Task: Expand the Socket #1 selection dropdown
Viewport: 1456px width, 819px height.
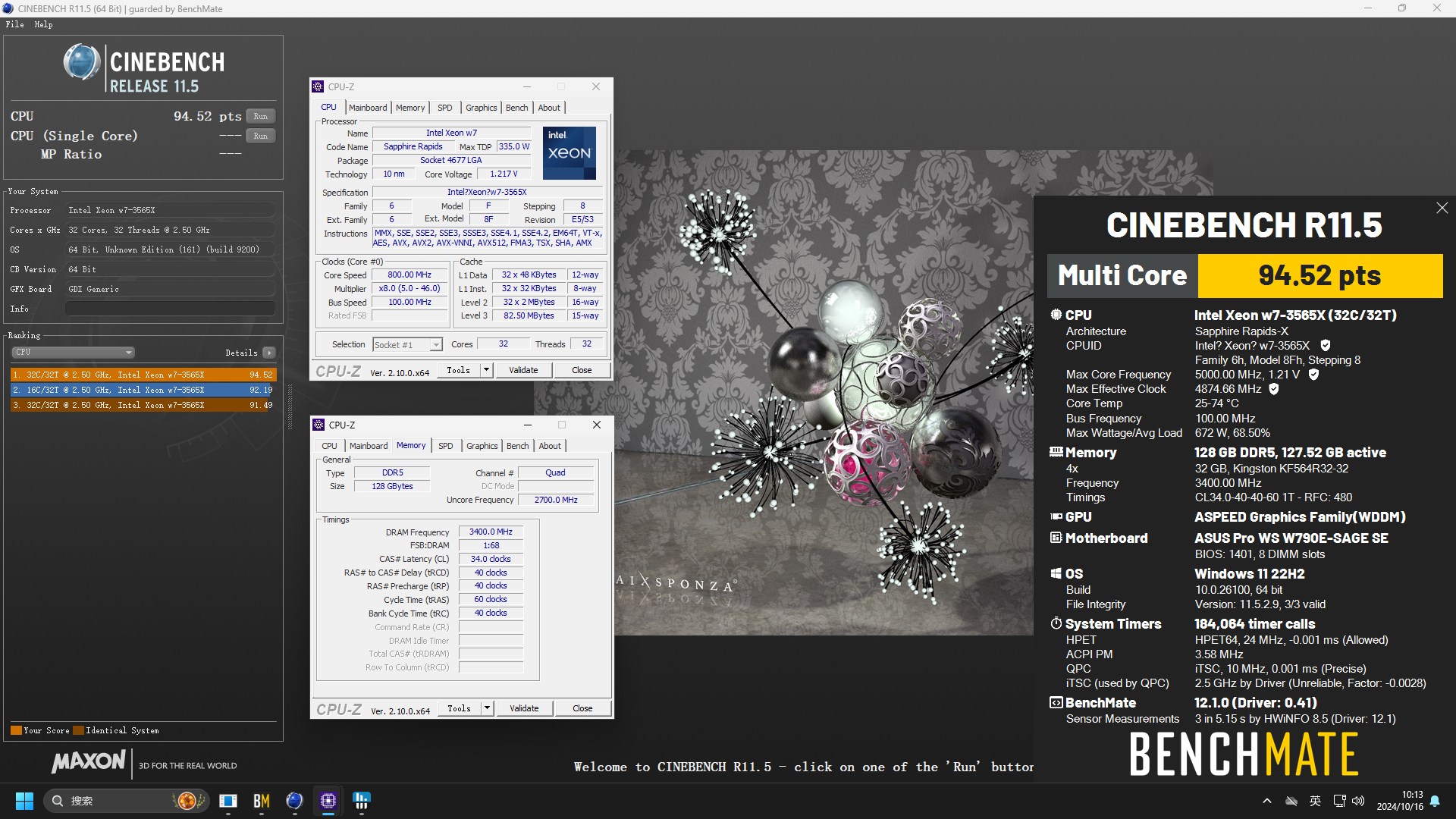Action: pyautogui.click(x=436, y=345)
